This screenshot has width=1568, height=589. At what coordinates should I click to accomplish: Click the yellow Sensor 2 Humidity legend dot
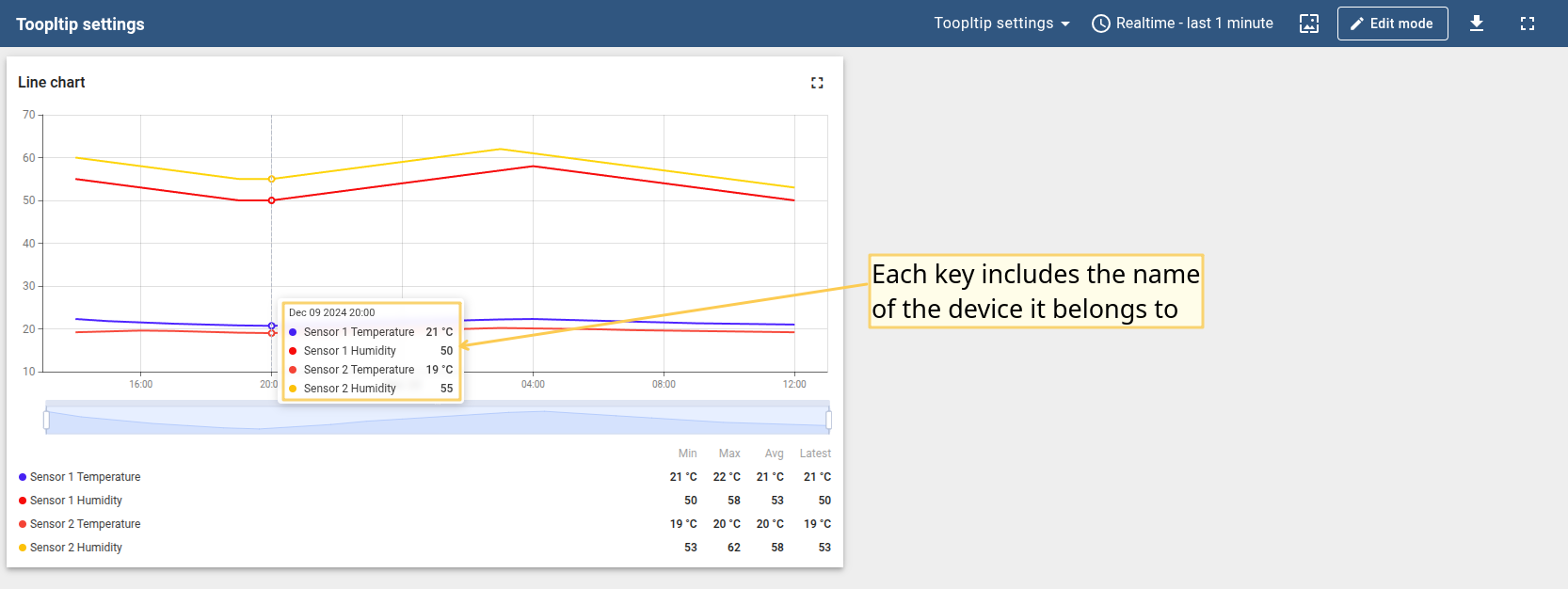click(23, 548)
